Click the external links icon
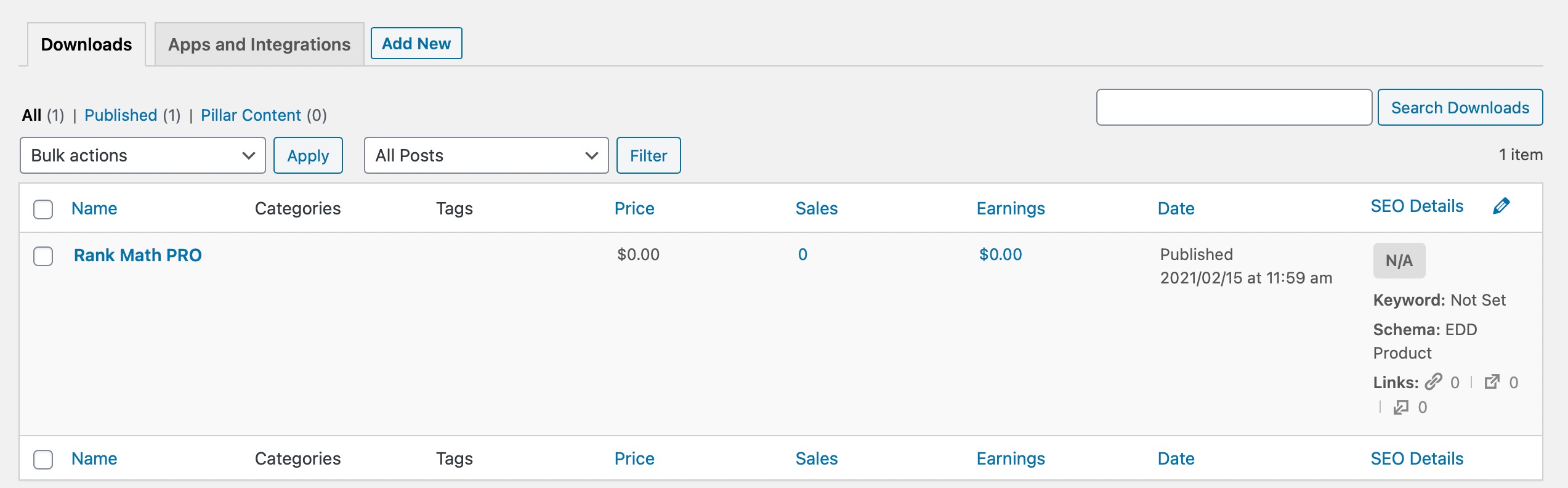 point(1492,382)
